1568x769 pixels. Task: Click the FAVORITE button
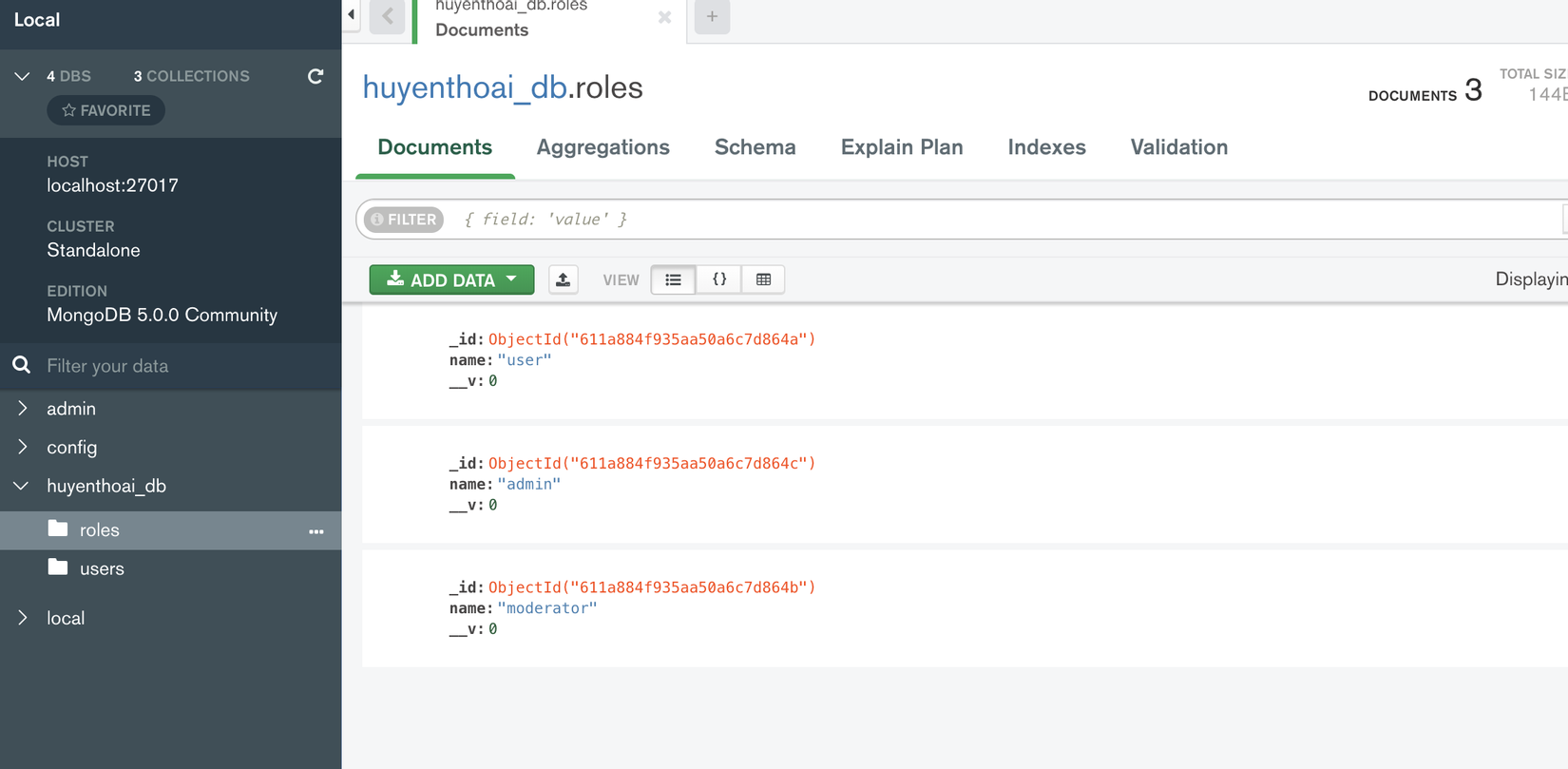106,110
